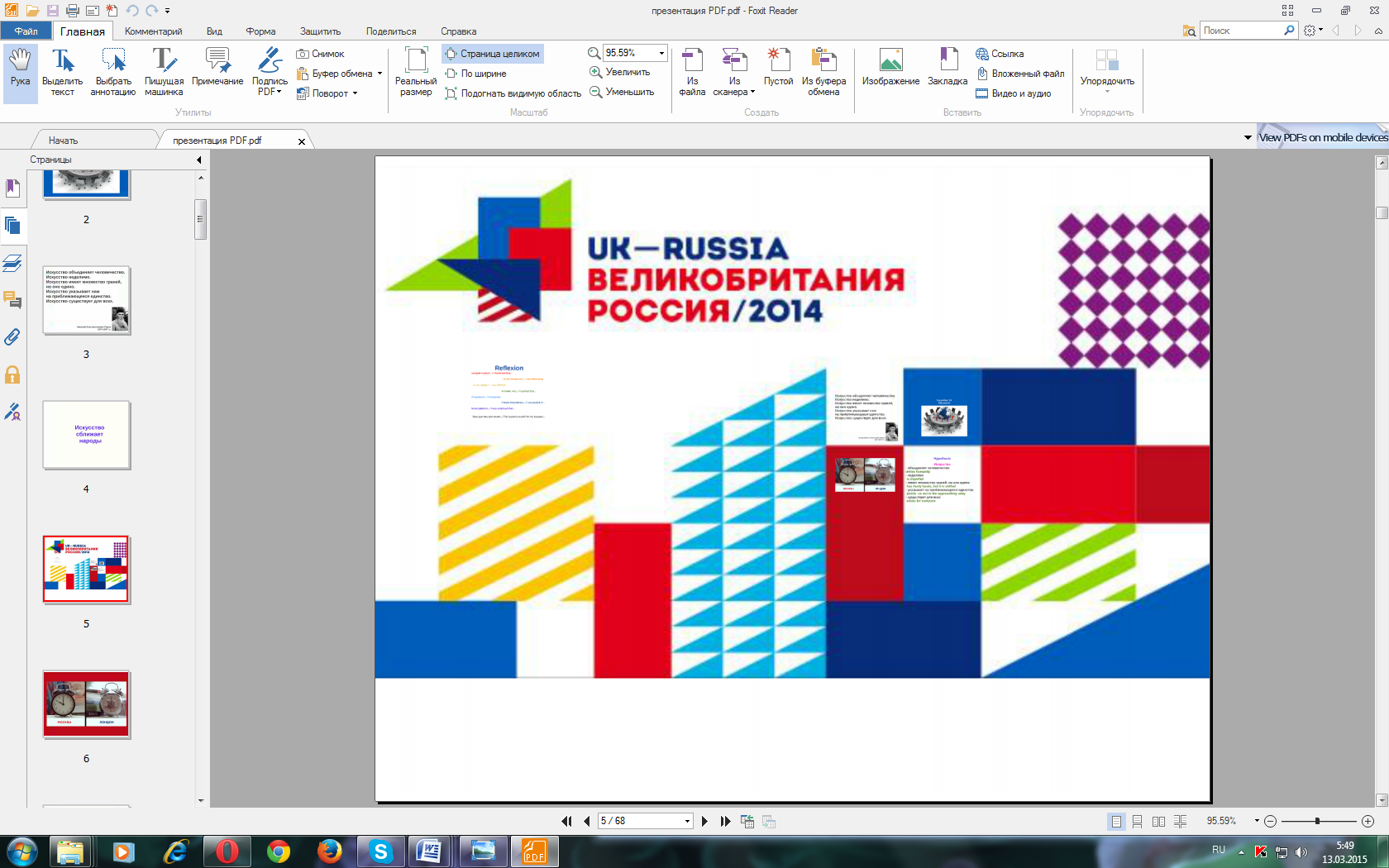This screenshot has height=868, width=1389.
Task: Expand the Arrange (Упорядочить) dropdown
Action: point(1107,73)
